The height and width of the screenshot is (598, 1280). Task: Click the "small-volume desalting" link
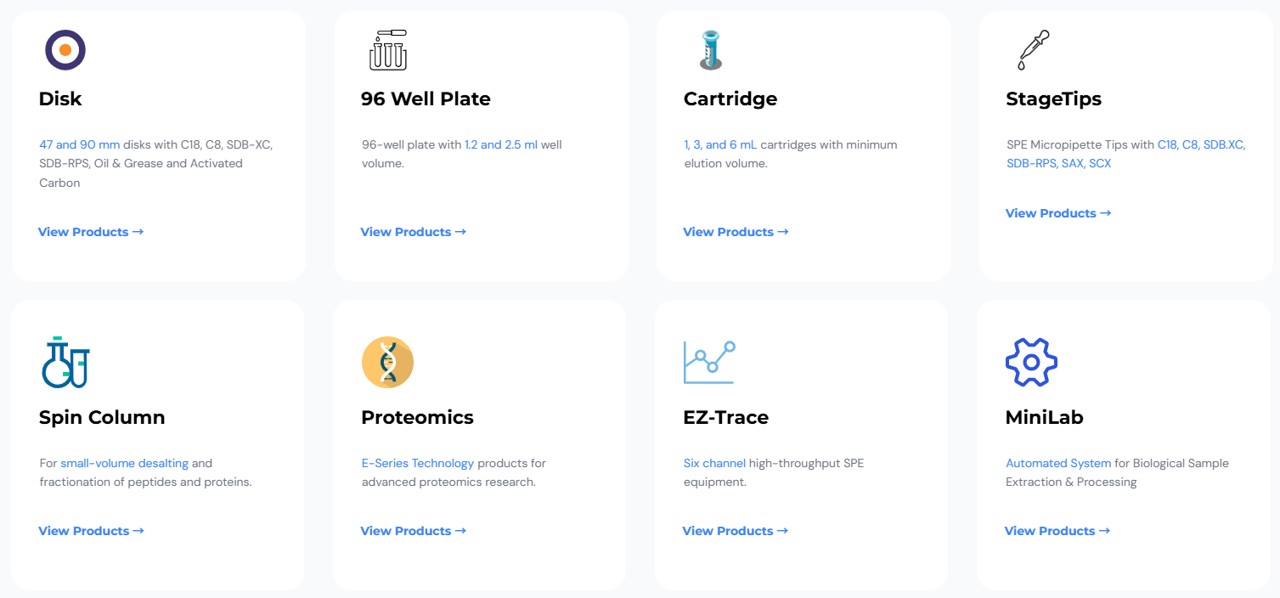tap(124, 464)
